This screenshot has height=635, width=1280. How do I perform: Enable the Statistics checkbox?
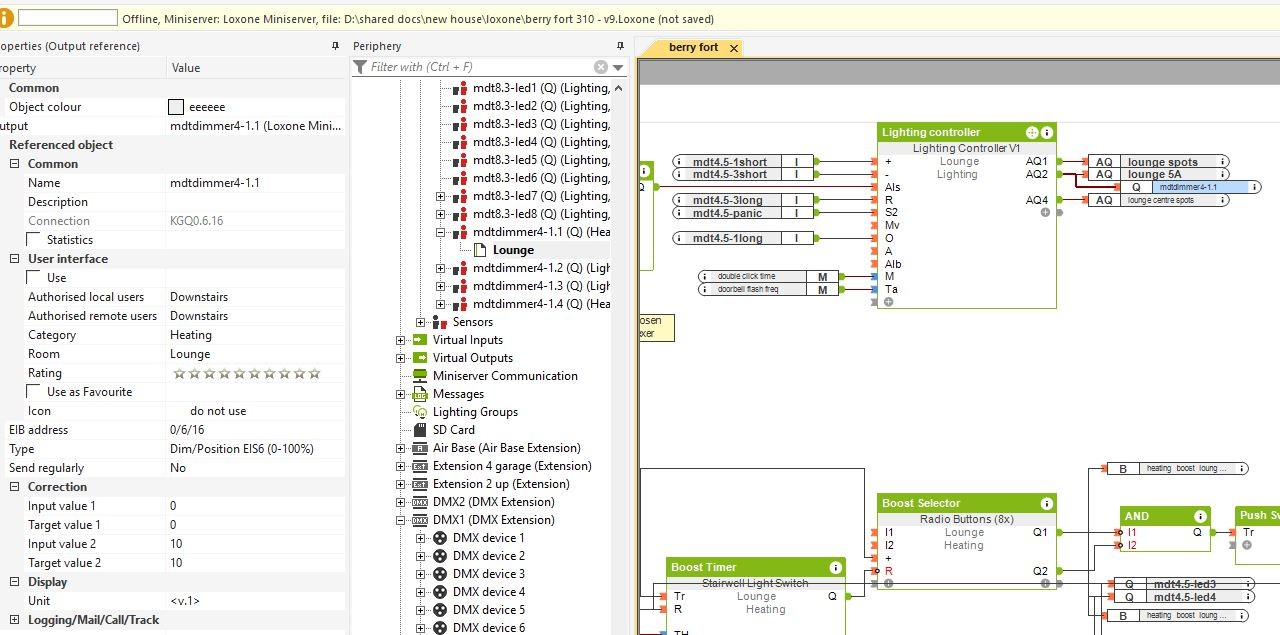point(35,240)
